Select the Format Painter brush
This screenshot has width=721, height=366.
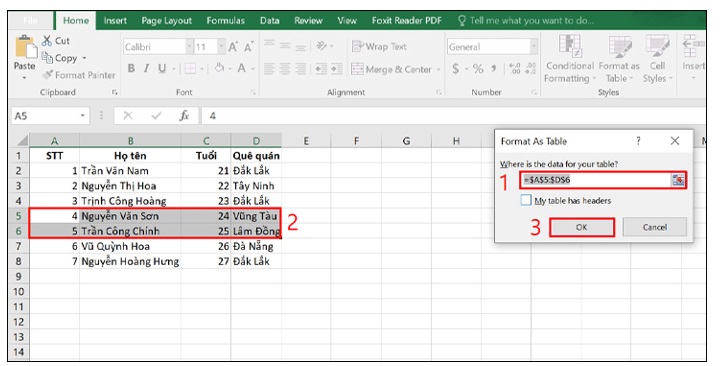[x=47, y=75]
